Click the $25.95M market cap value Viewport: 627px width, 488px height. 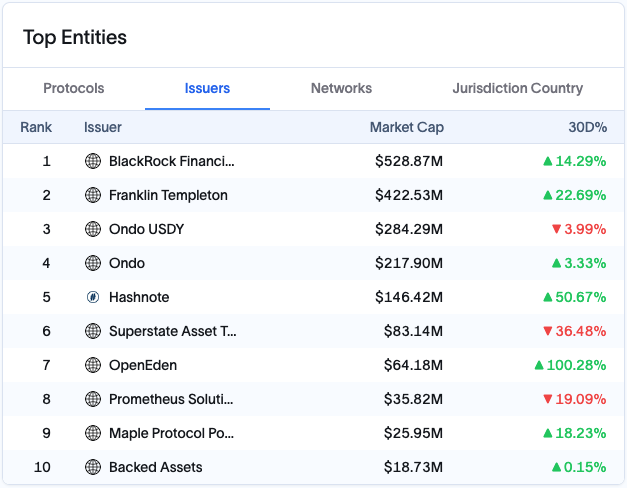coord(413,433)
